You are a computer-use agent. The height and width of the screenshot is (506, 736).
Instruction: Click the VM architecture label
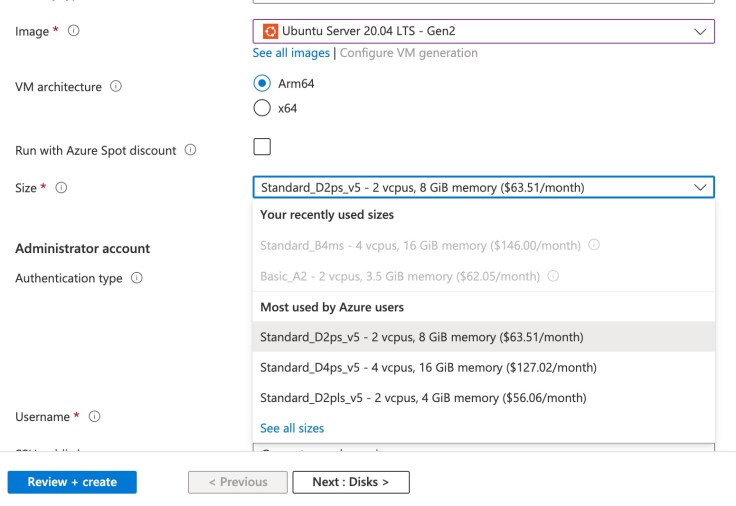pos(58,87)
